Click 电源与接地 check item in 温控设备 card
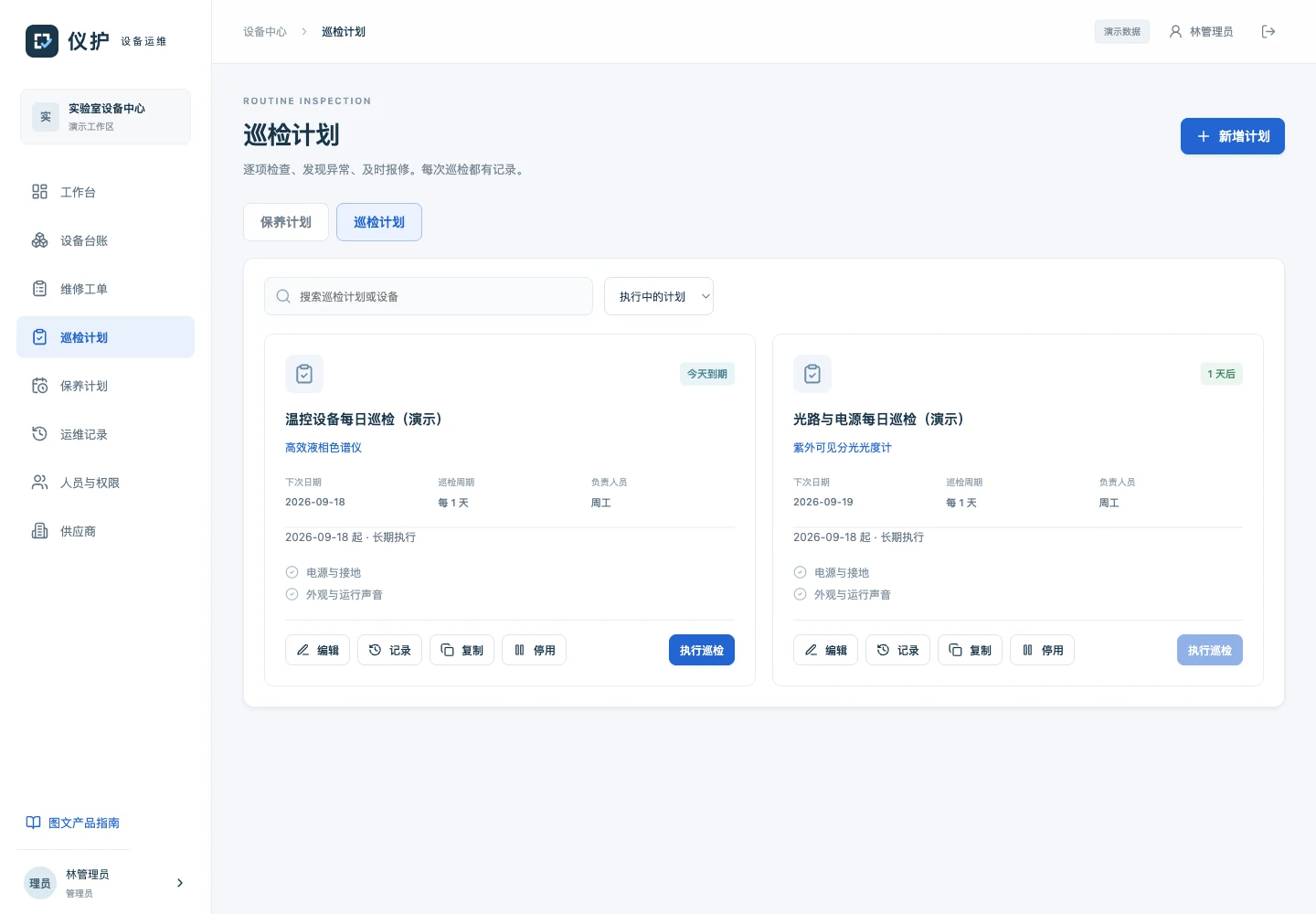The image size is (1316, 914). [x=324, y=573]
